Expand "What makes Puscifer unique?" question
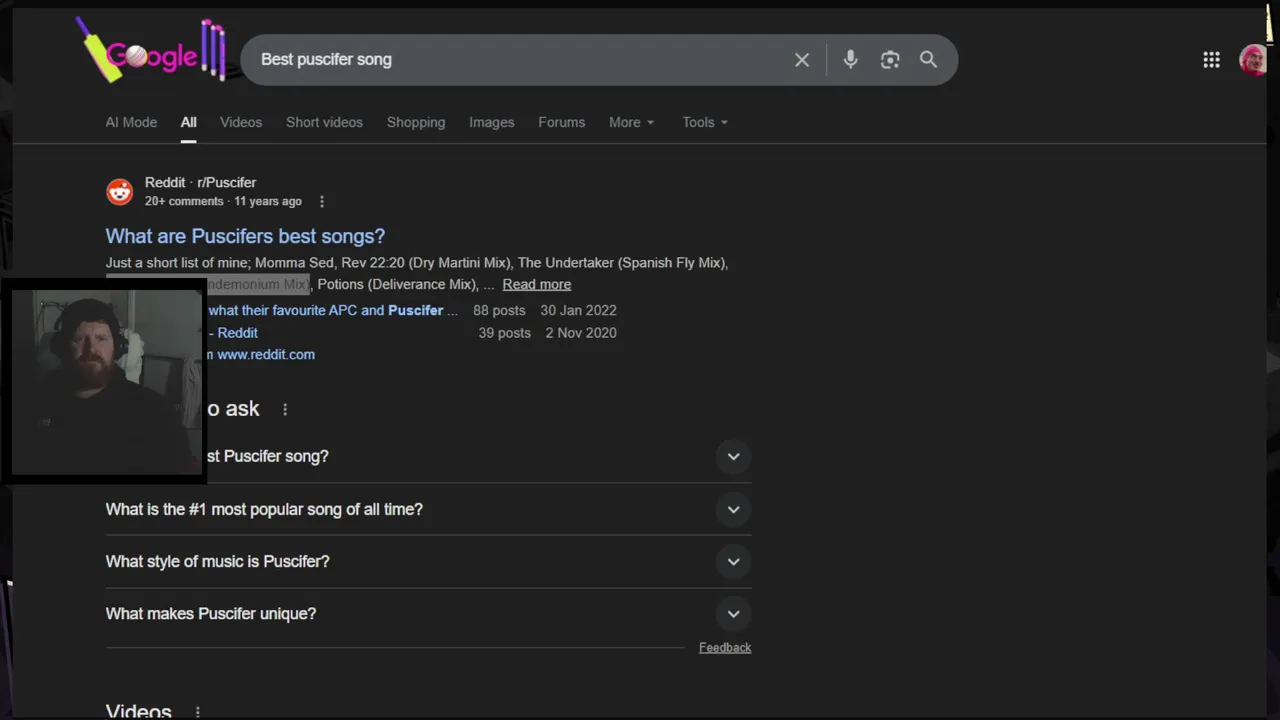1280x720 pixels. pos(733,614)
